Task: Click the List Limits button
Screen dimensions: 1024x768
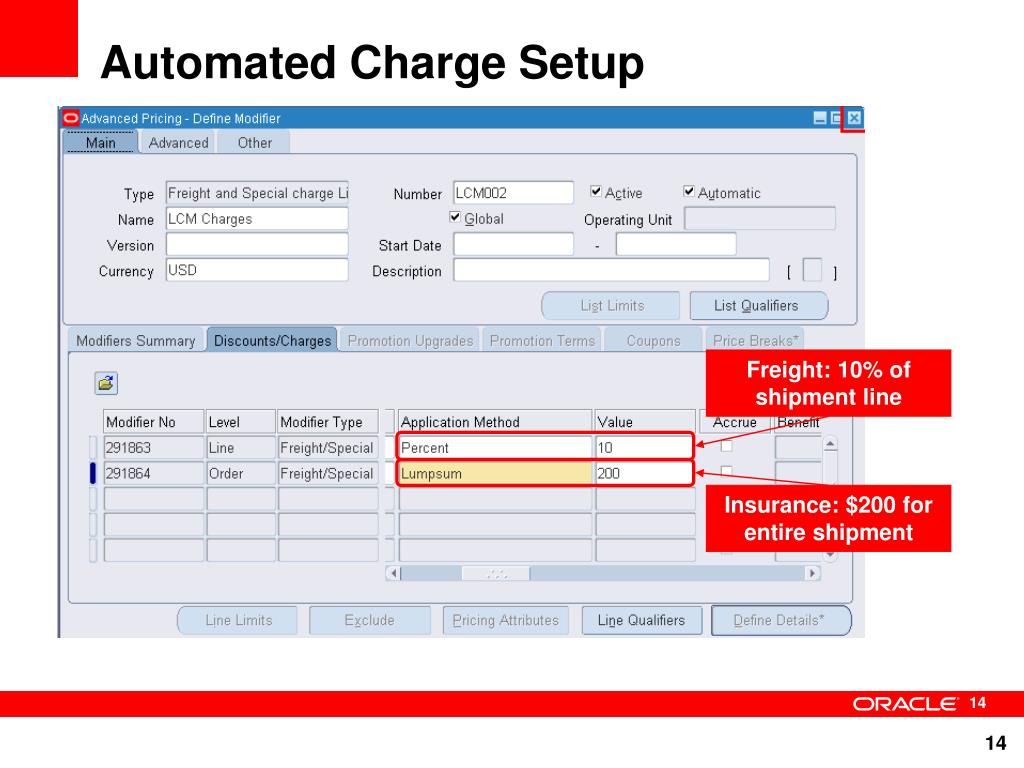Action: (611, 306)
